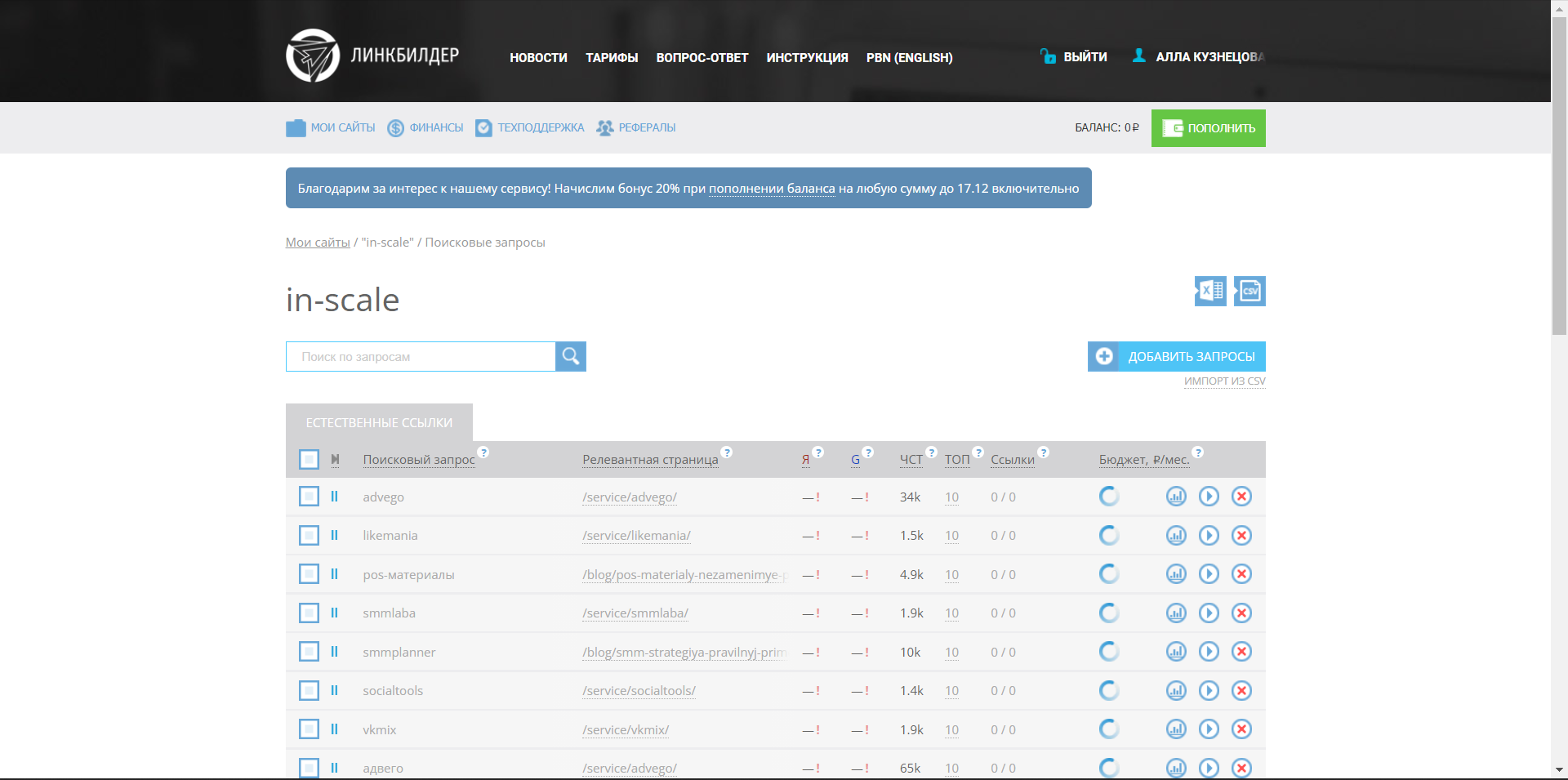Click the green ПОПОЛНИТЬ button
Viewport: 1568px width, 780px height.
[1209, 128]
